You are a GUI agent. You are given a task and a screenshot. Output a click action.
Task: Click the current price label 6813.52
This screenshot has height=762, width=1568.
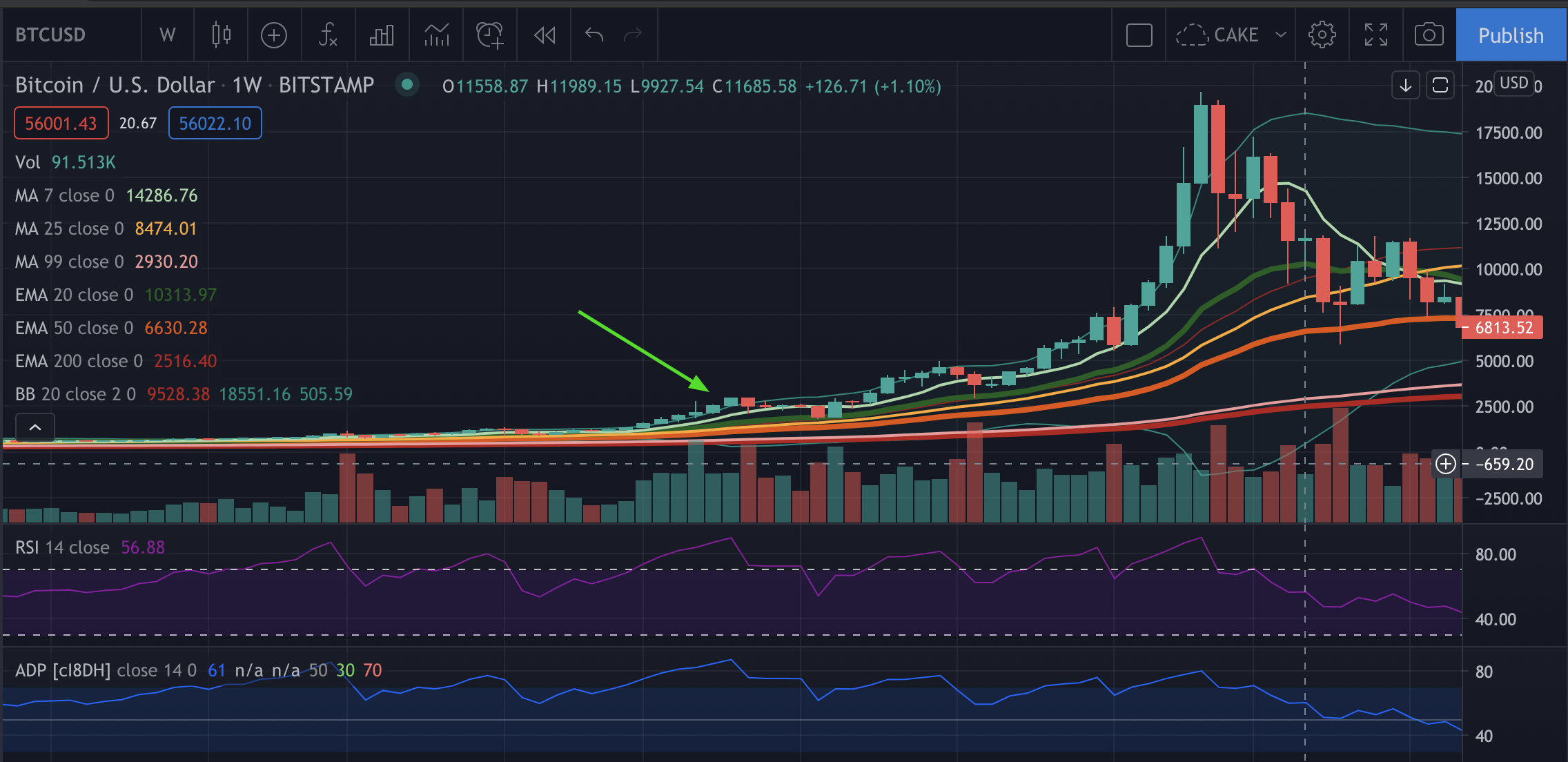pyautogui.click(x=1504, y=328)
